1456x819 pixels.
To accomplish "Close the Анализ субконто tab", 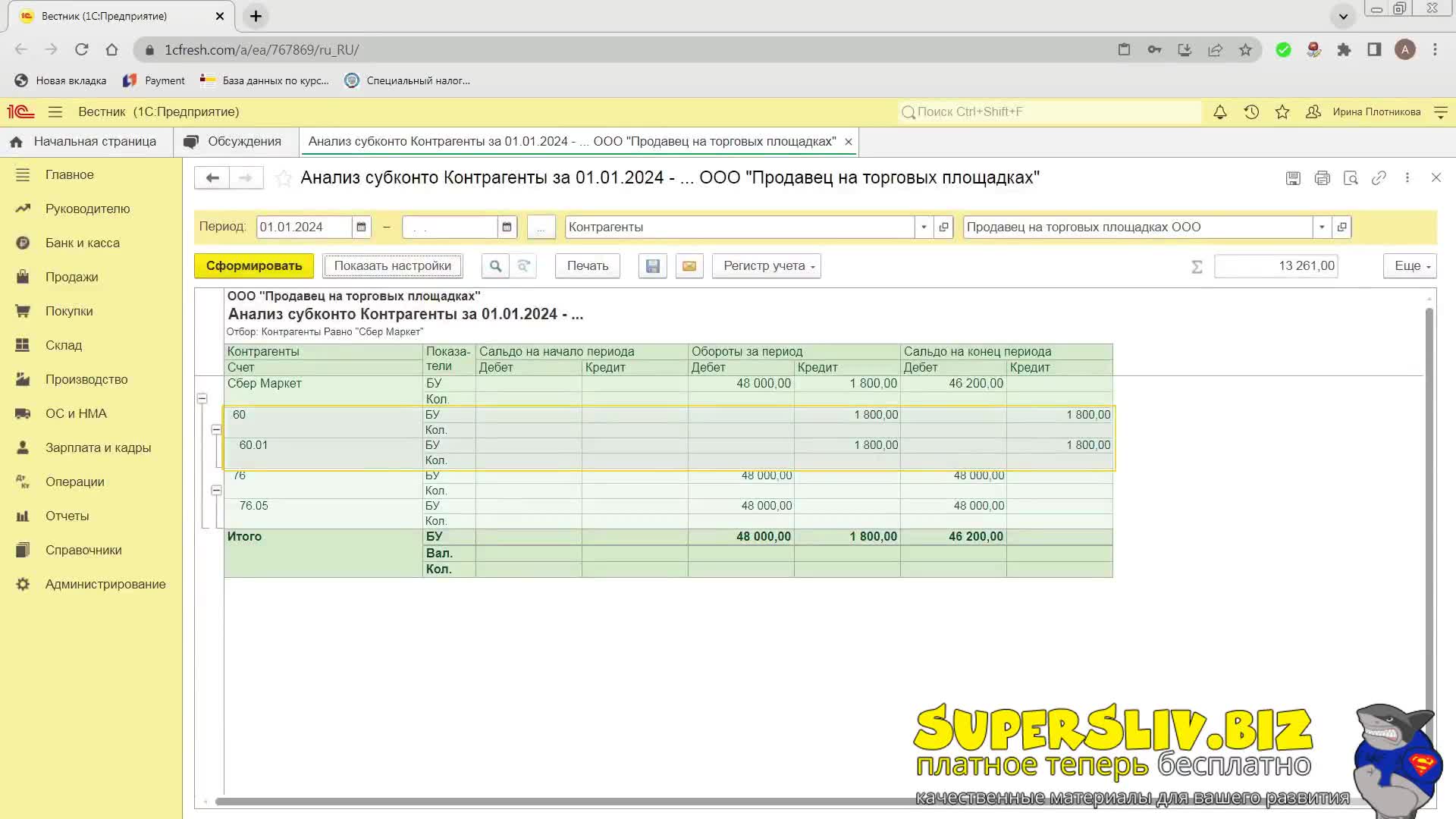I will [x=849, y=142].
